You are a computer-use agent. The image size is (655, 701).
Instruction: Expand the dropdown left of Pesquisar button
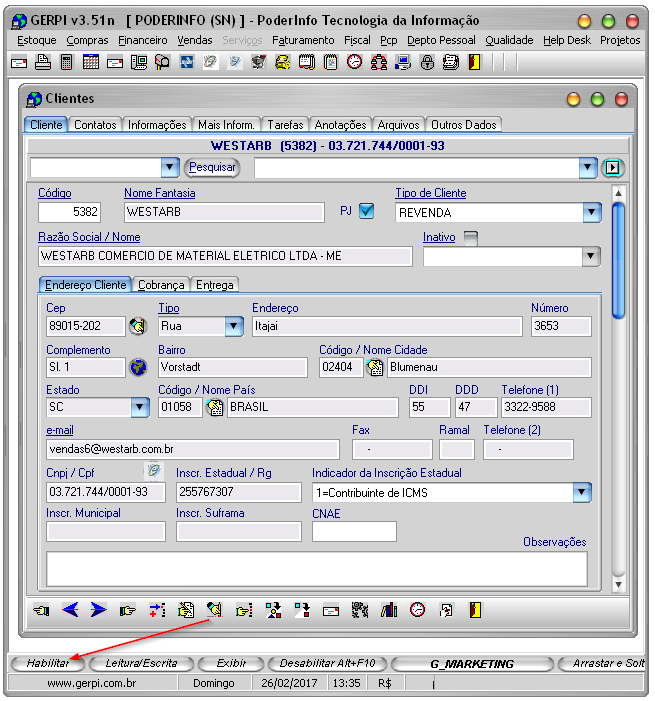tap(169, 168)
